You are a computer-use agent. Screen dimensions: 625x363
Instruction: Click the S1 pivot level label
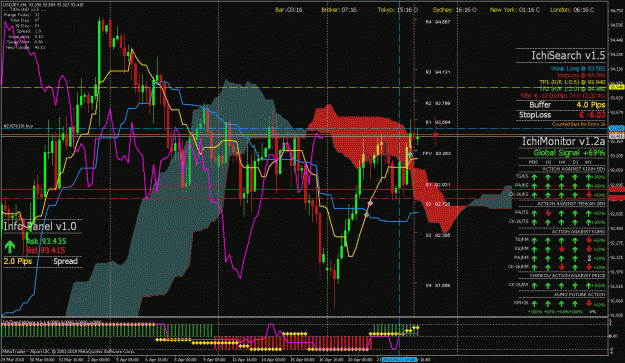(438, 185)
